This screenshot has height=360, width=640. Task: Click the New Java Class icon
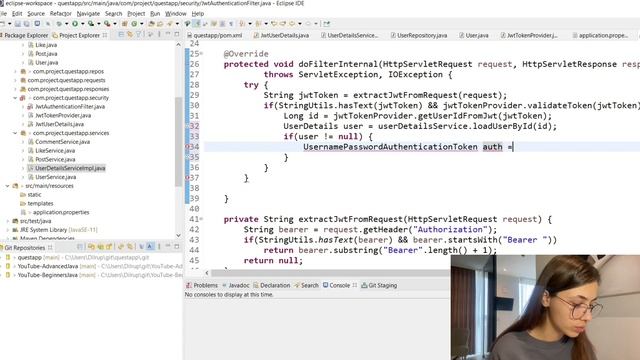point(134,24)
